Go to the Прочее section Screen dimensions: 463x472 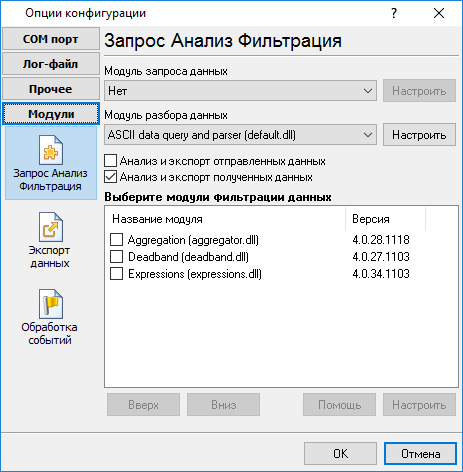(51, 89)
